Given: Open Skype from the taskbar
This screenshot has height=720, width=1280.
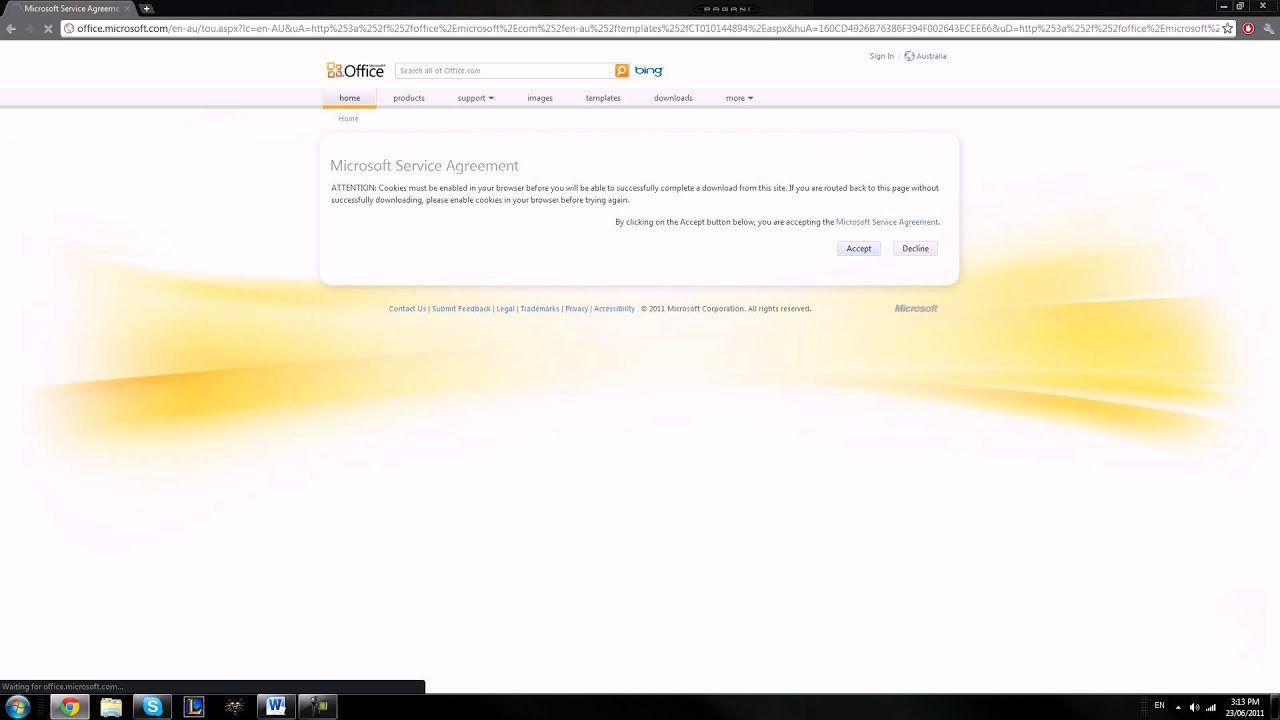Looking at the screenshot, I should (152, 707).
